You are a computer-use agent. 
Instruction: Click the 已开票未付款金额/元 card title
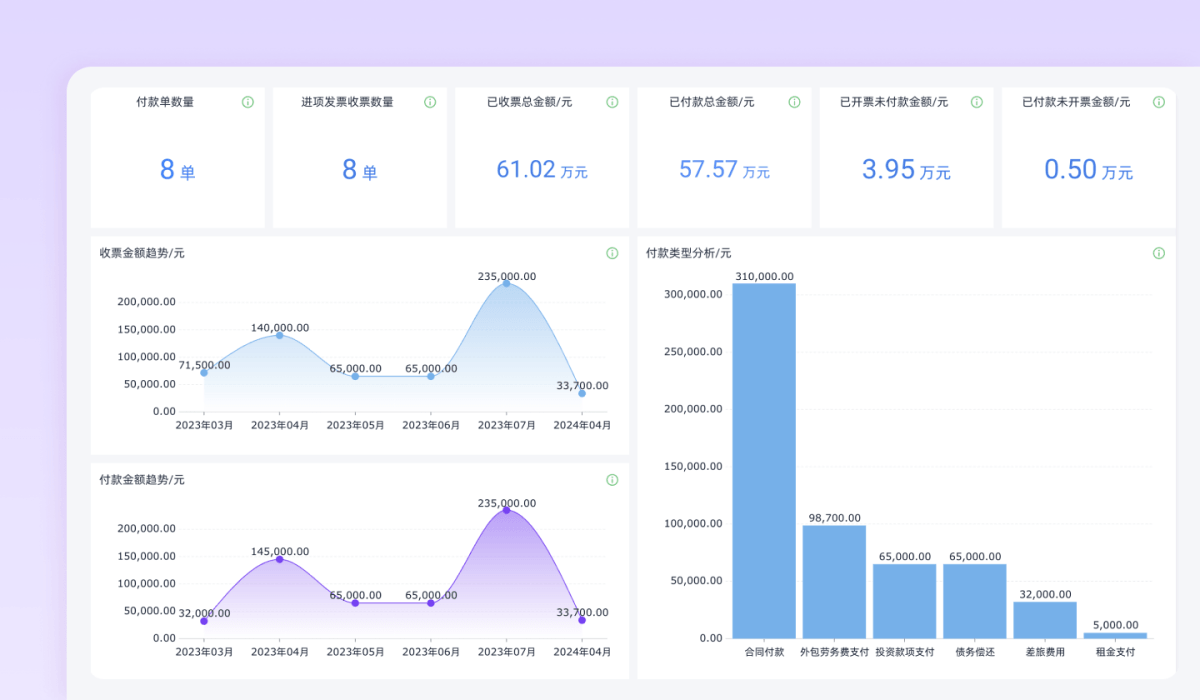tap(894, 102)
